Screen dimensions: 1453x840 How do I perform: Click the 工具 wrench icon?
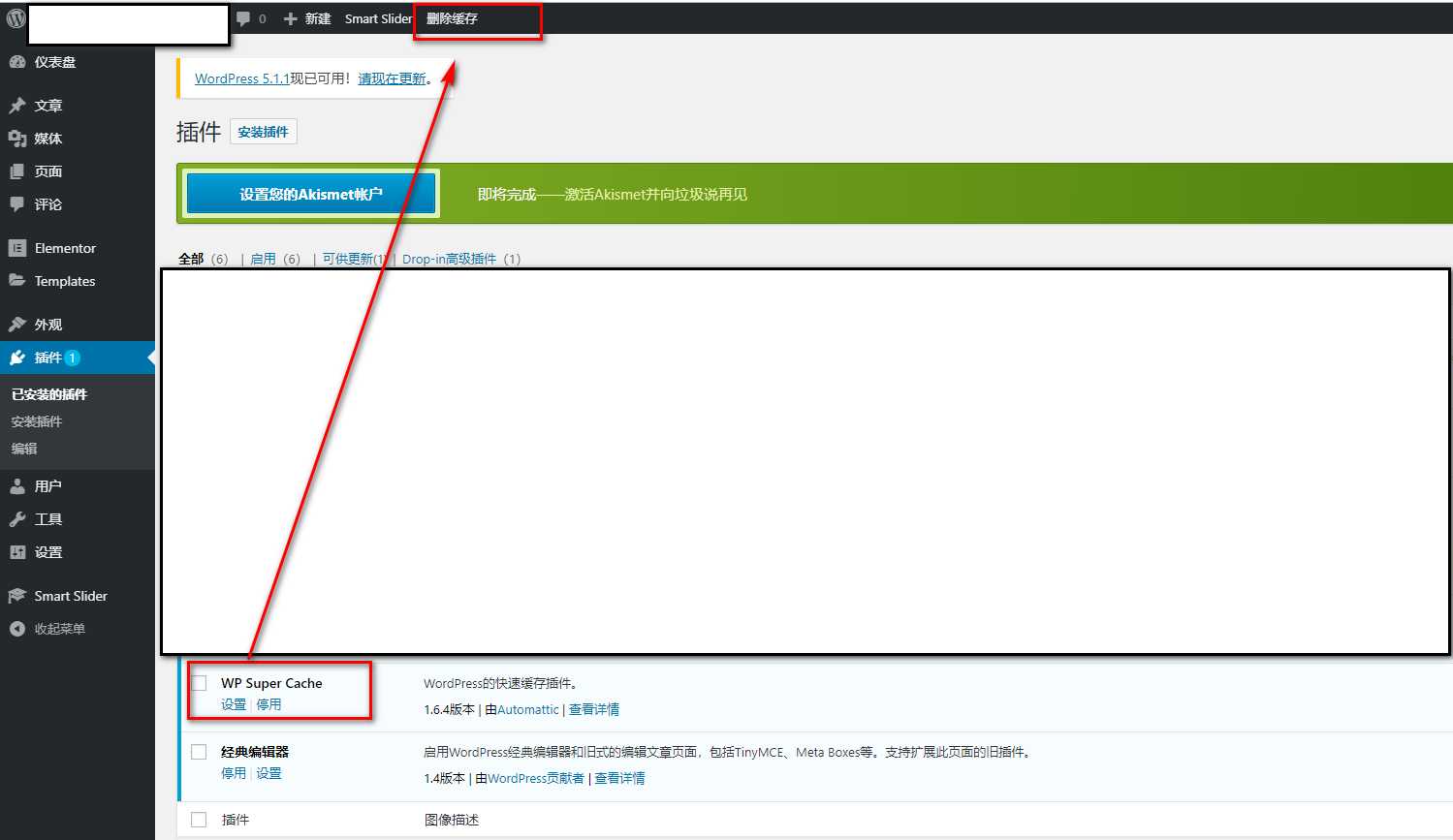click(x=17, y=519)
